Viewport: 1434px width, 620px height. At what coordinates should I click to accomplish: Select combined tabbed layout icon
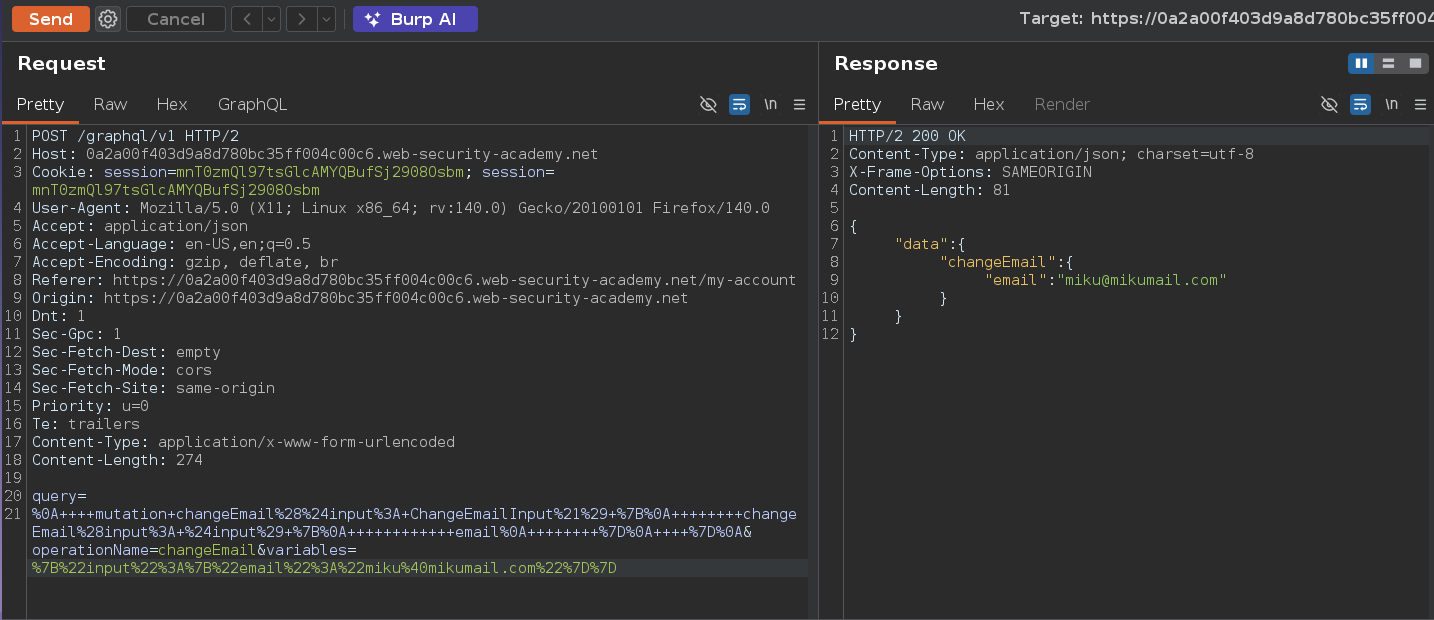click(1414, 63)
